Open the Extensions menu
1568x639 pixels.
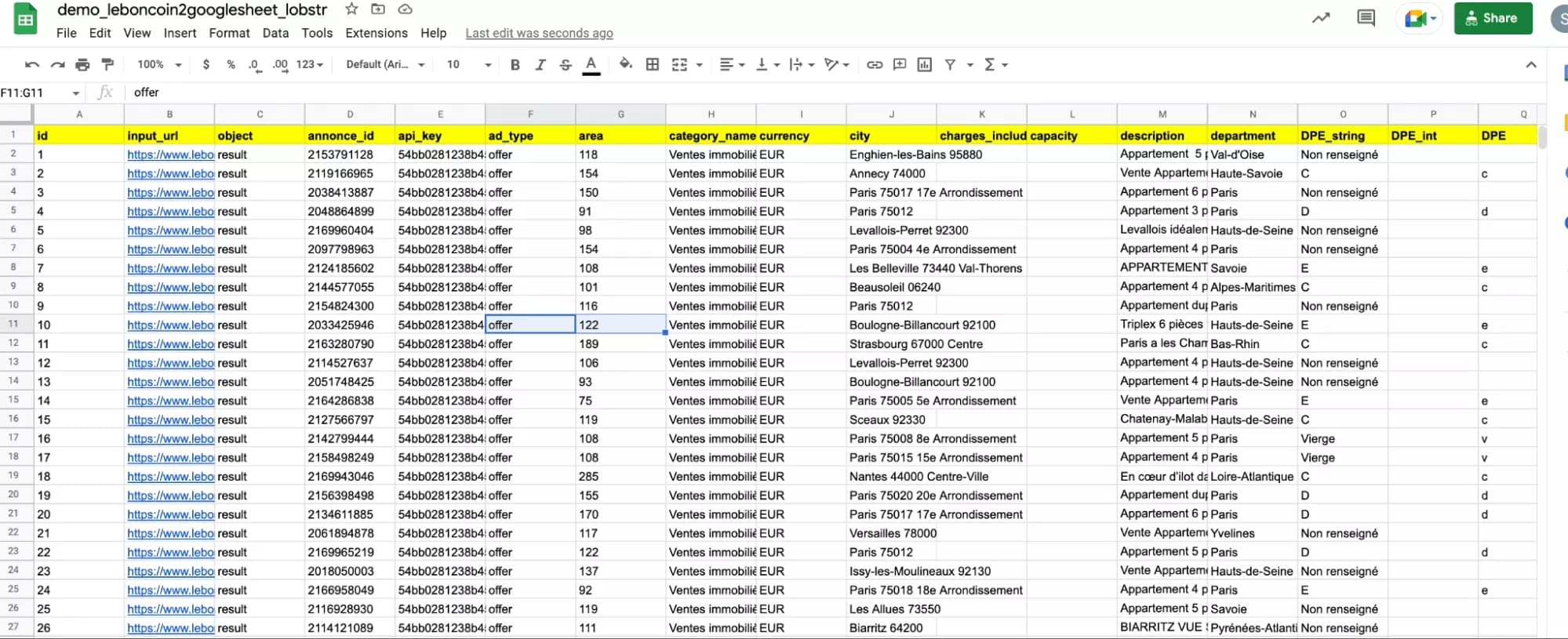[377, 33]
